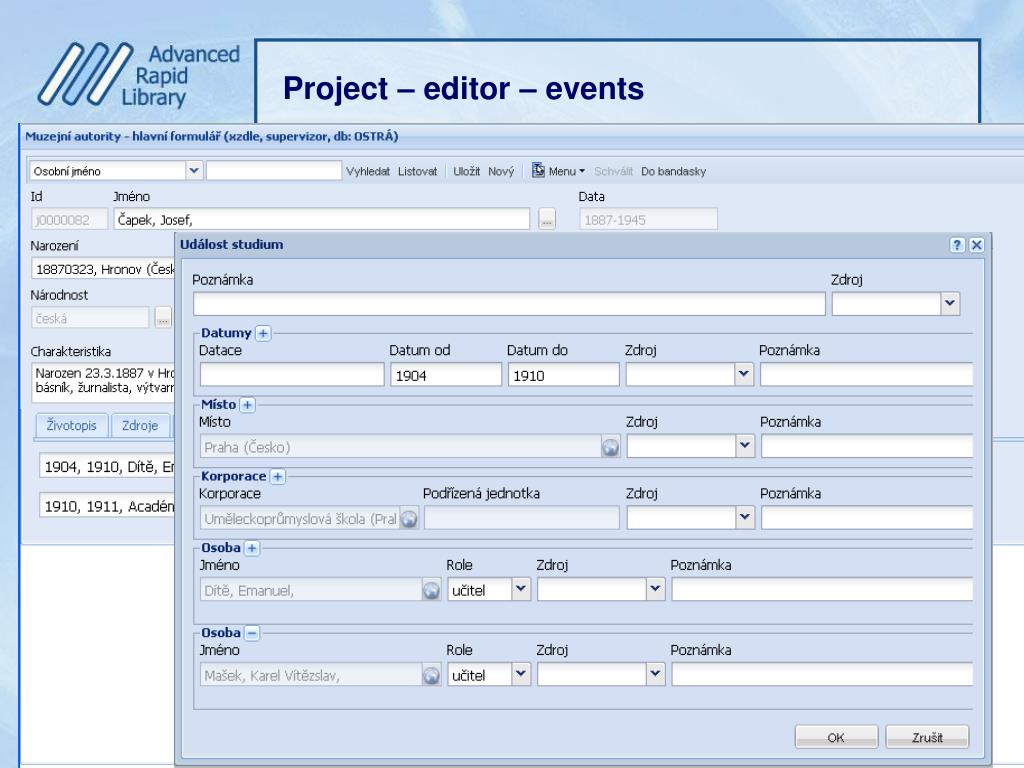Close the Událost studium dialog
1024x768 pixels.
pos(976,245)
